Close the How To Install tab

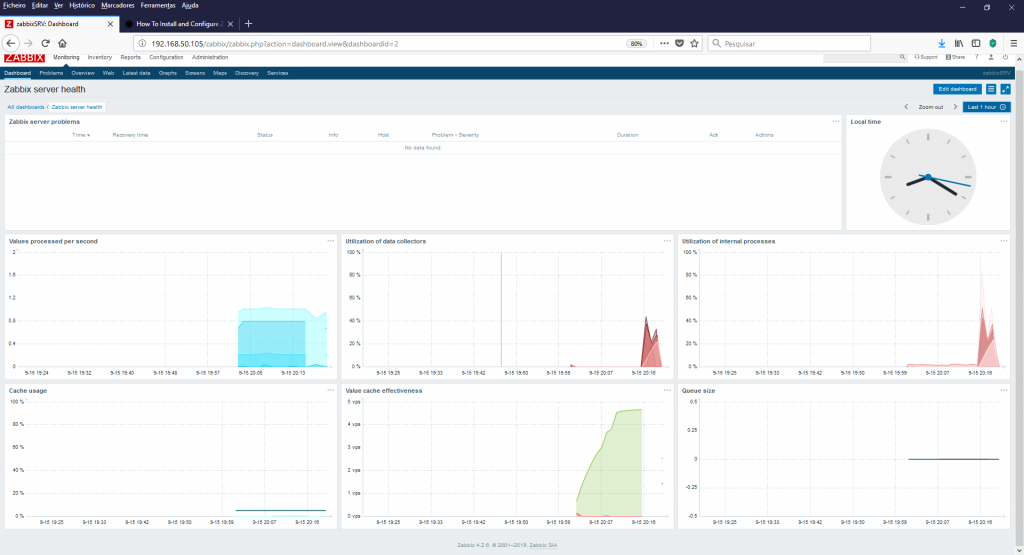[x=231, y=24]
